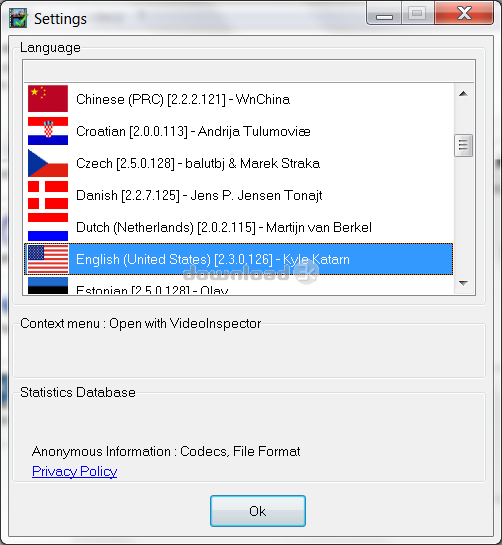The width and height of the screenshot is (502, 545).
Task: Choose Croatian language by Andrija Tulumoviæ
Action: point(238,131)
